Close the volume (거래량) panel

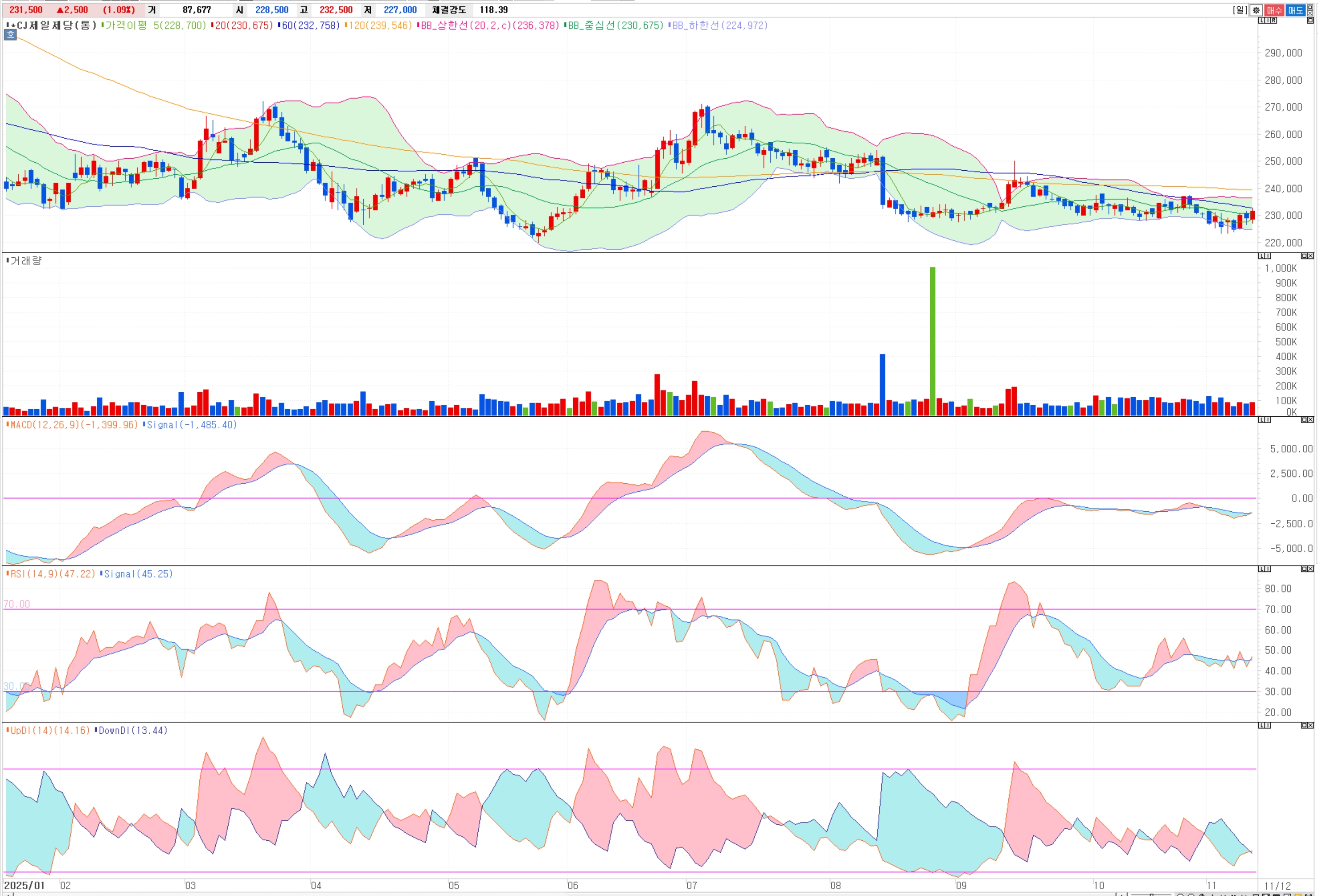(1310, 256)
